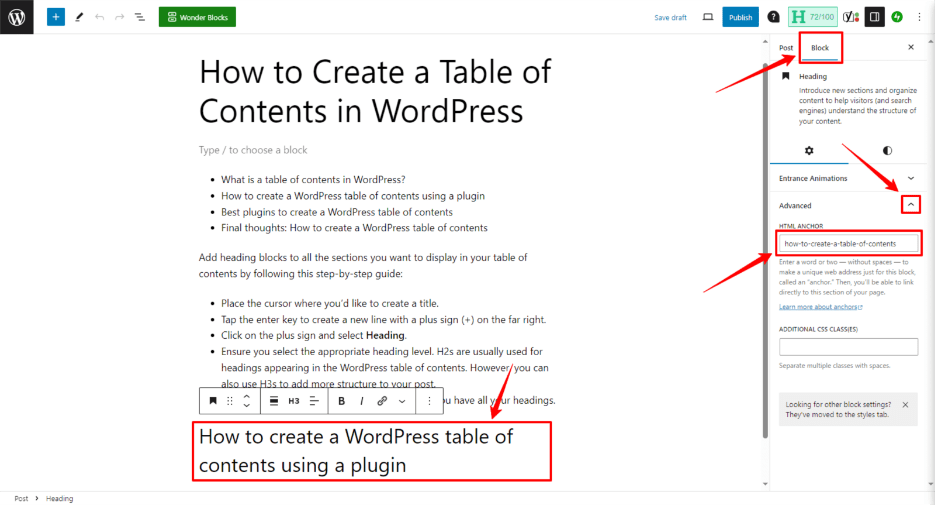Click the Additional CSS class(es) field
936x505 pixels.
[x=848, y=347]
